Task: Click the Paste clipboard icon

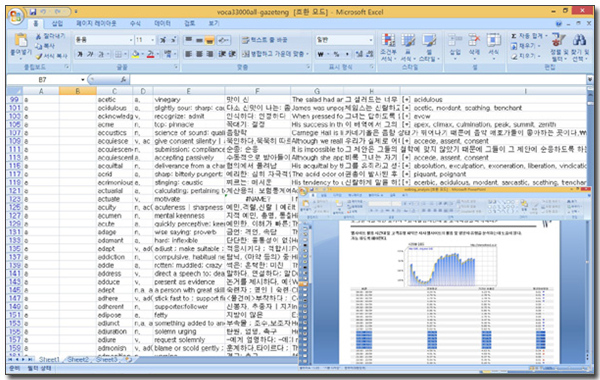Action: (x=21, y=41)
